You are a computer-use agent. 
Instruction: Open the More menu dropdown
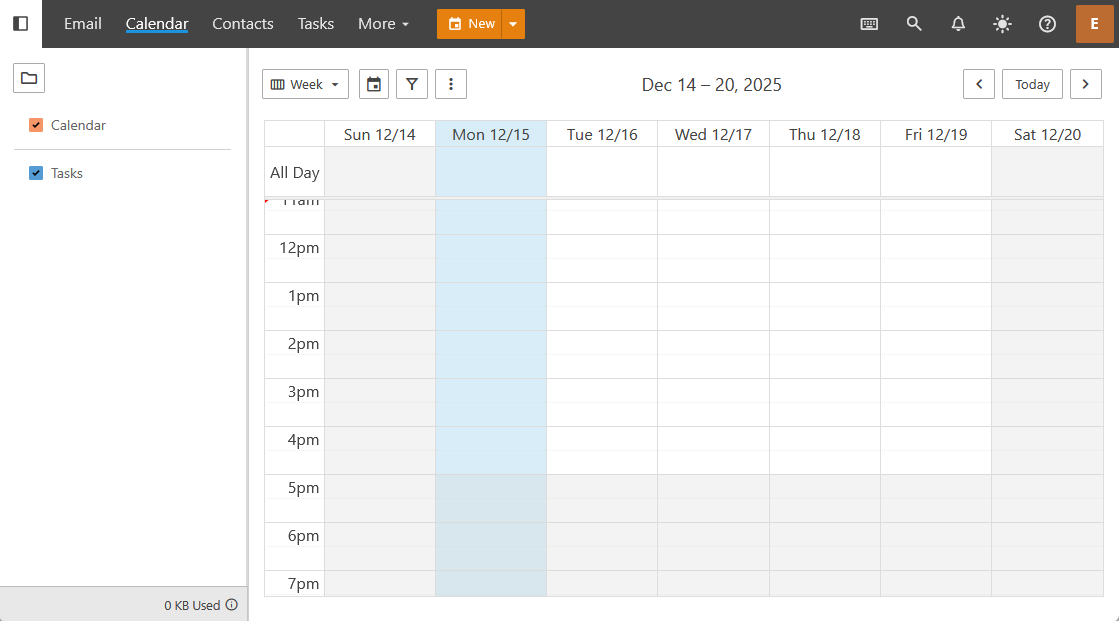click(383, 24)
